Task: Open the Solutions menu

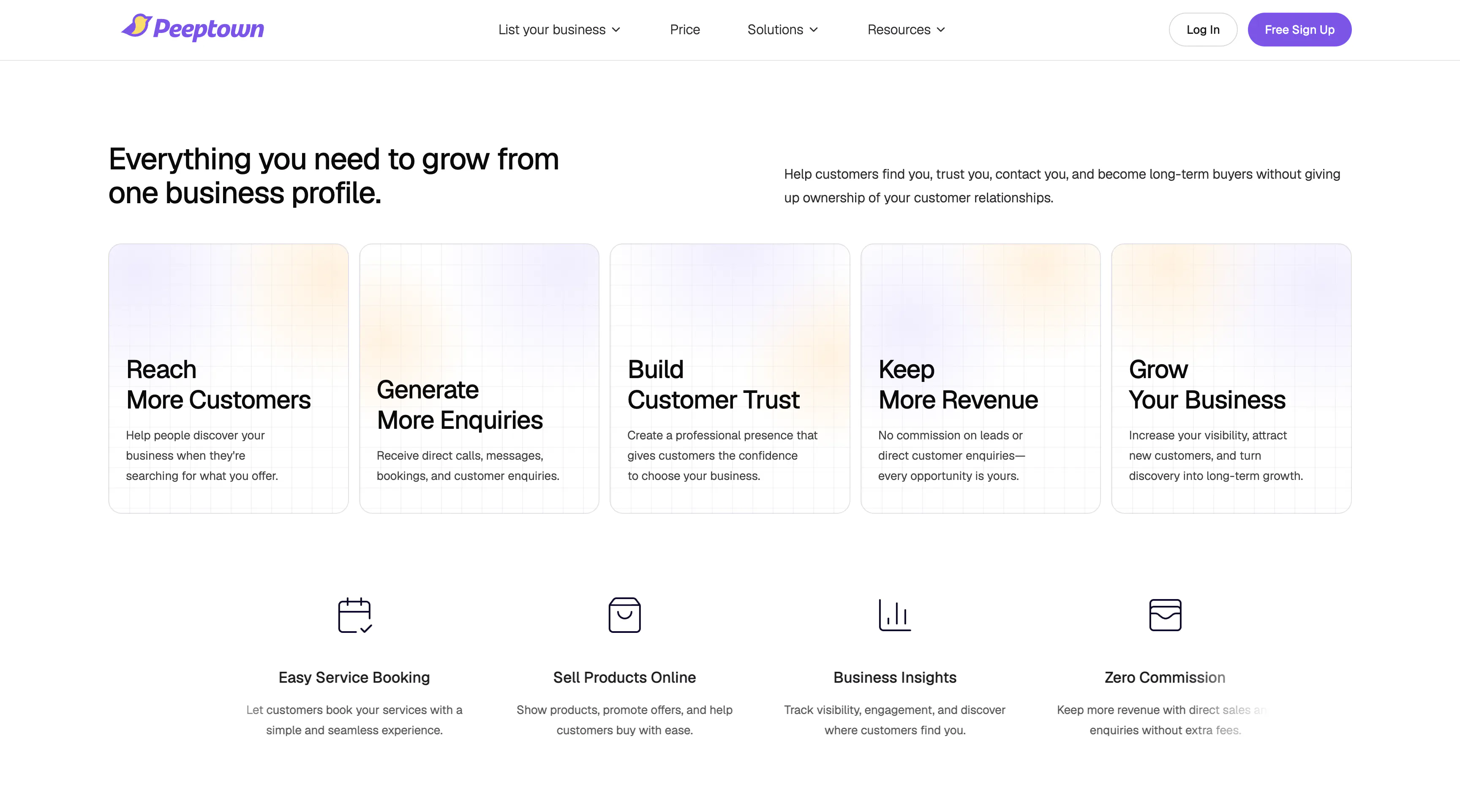Action: point(783,30)
